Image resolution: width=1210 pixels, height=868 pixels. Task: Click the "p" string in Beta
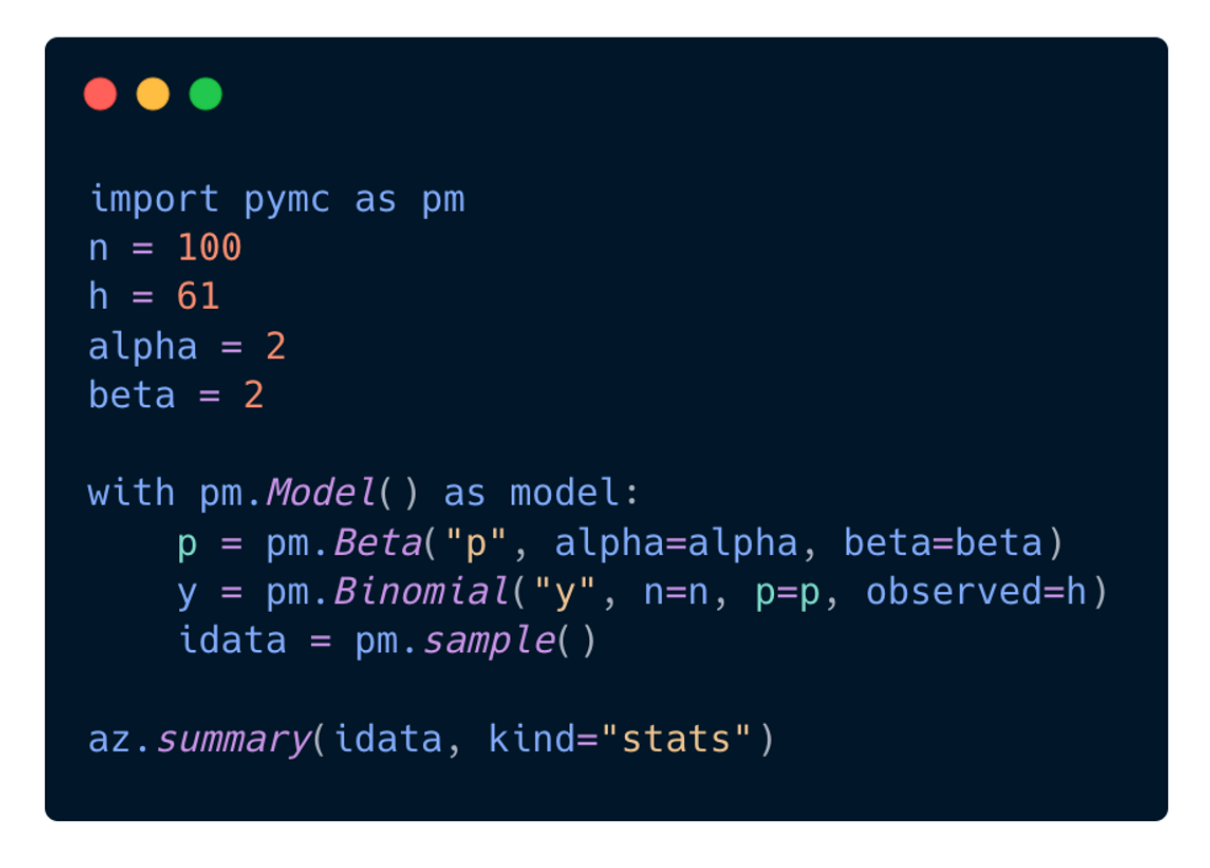tap(476, 543)
